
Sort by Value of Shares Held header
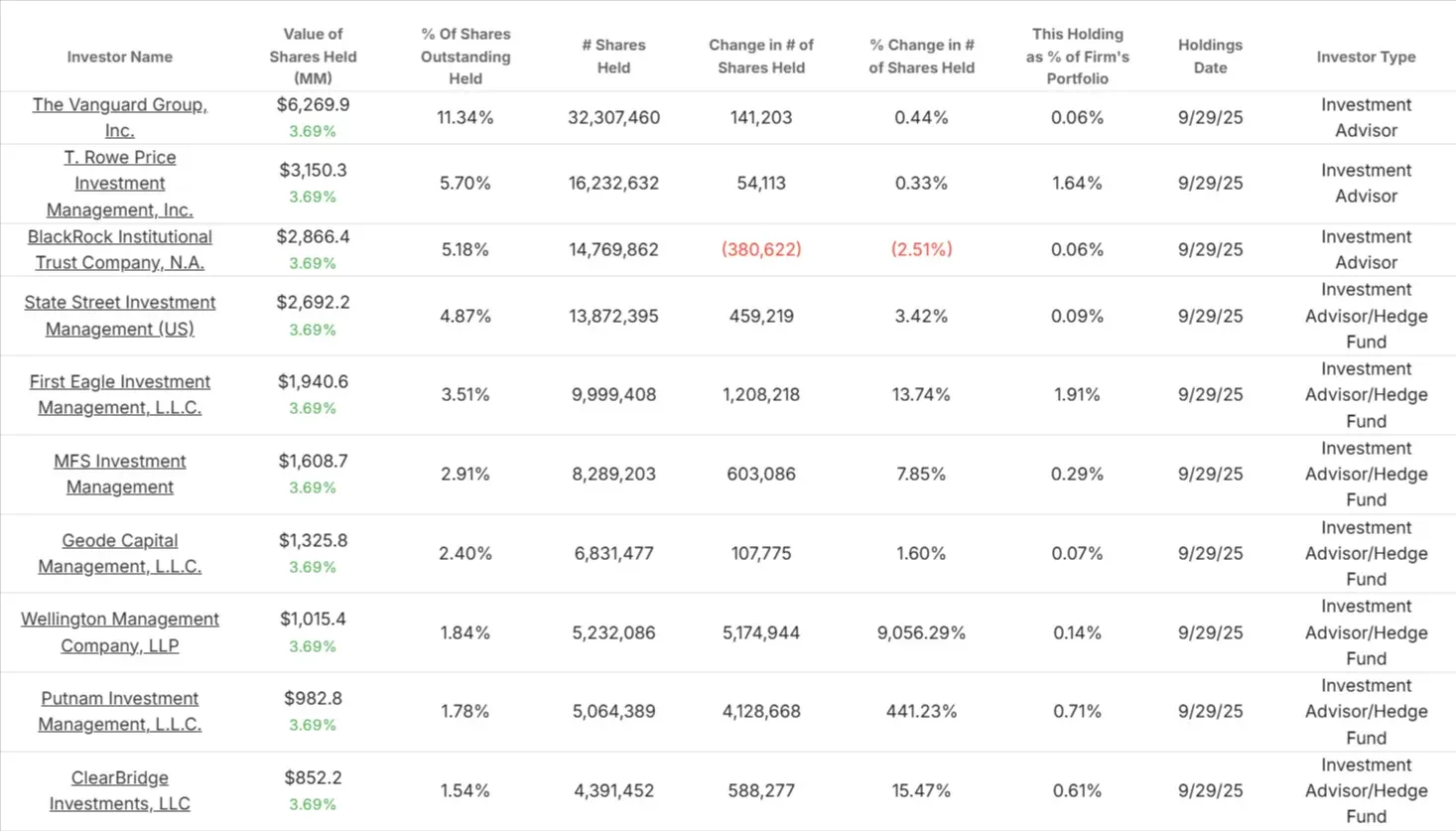coord(313,57)
